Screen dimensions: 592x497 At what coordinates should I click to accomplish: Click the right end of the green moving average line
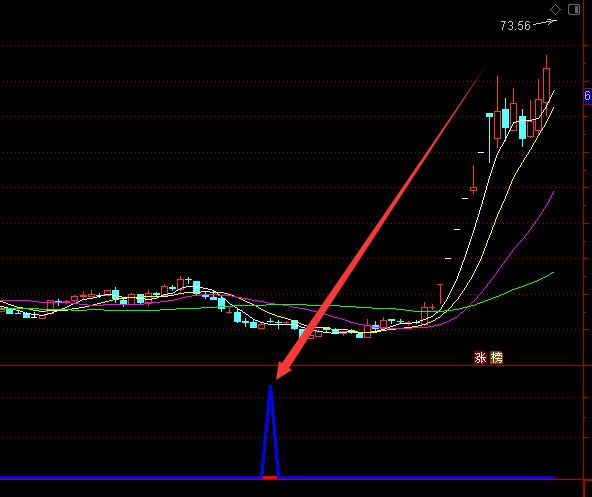click(553, 273)
